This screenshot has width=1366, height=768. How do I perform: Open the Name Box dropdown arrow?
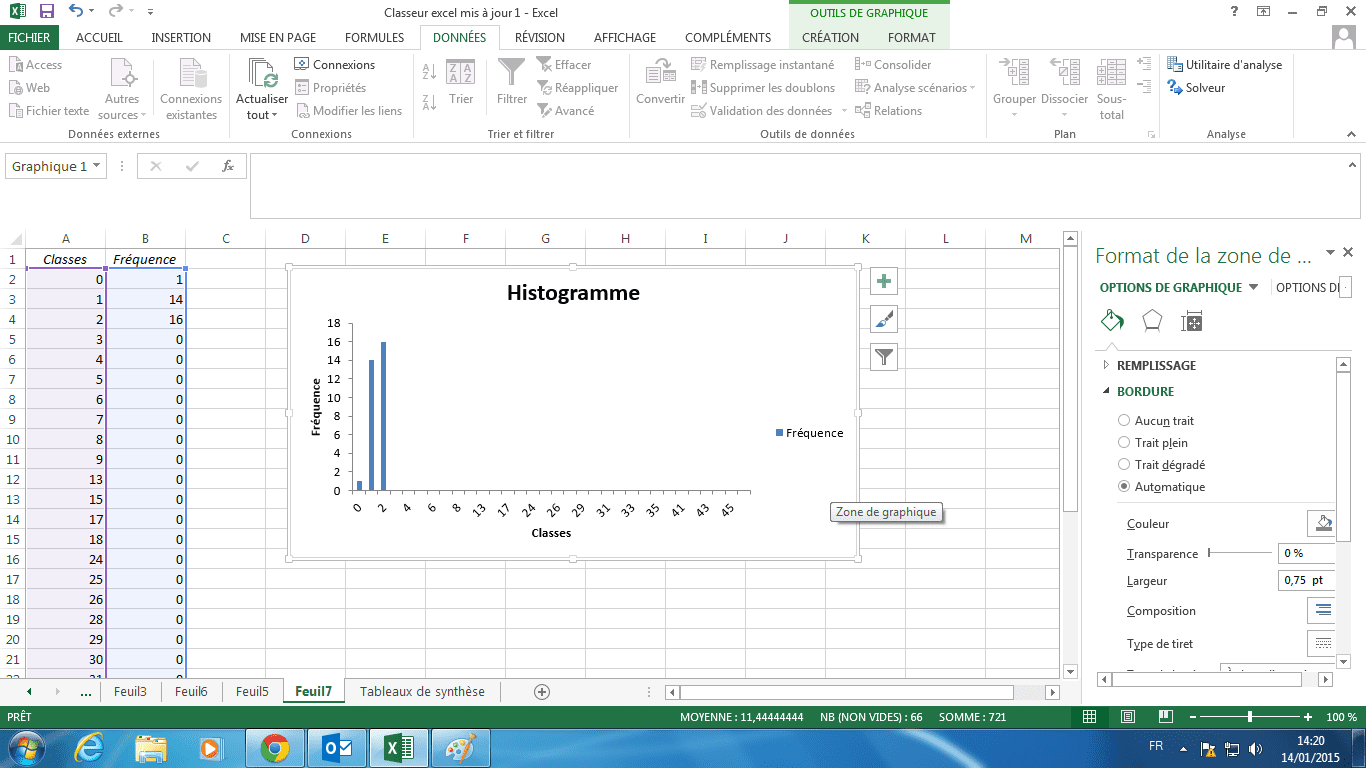(x=97, y=167)
